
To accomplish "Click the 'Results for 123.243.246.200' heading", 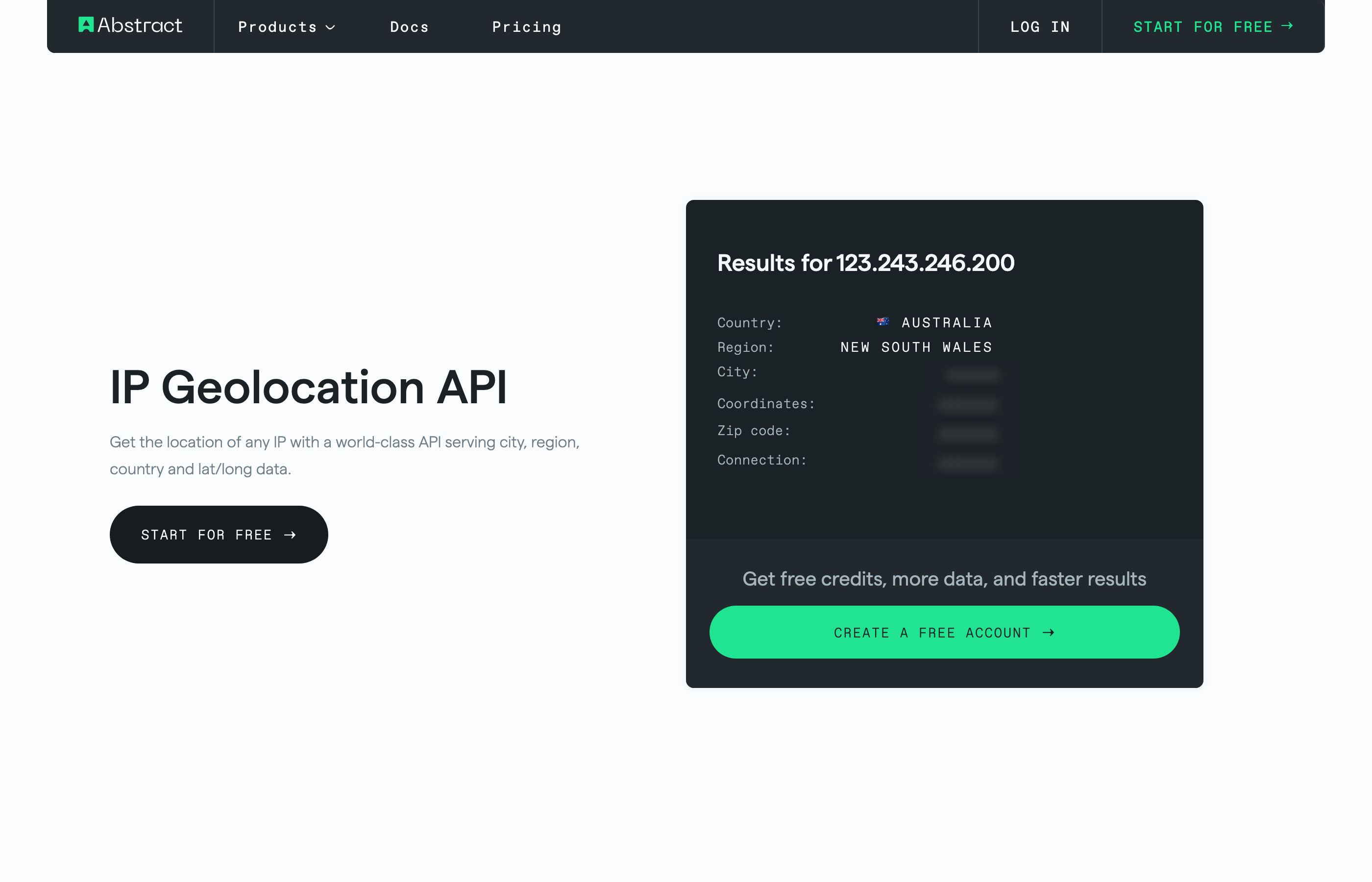I will [x=865, y=263].
